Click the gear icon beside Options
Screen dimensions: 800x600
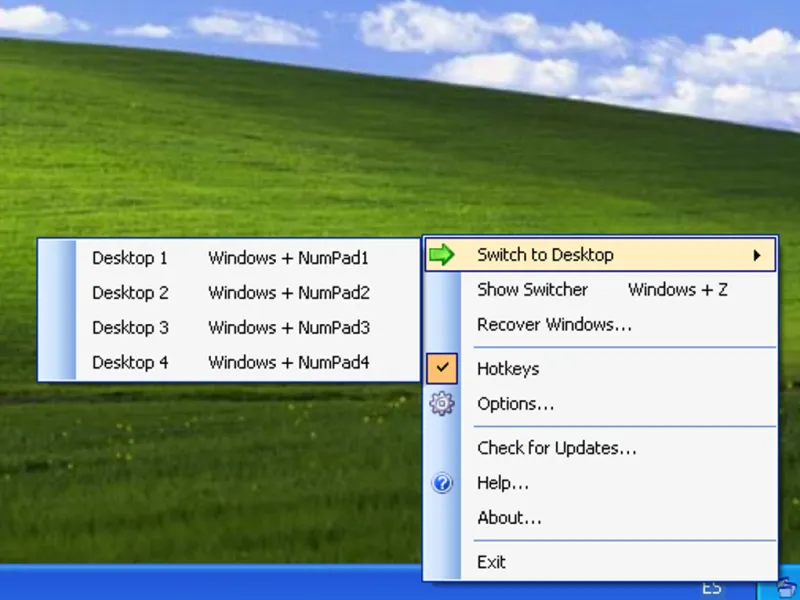click(x=442, y=404)
